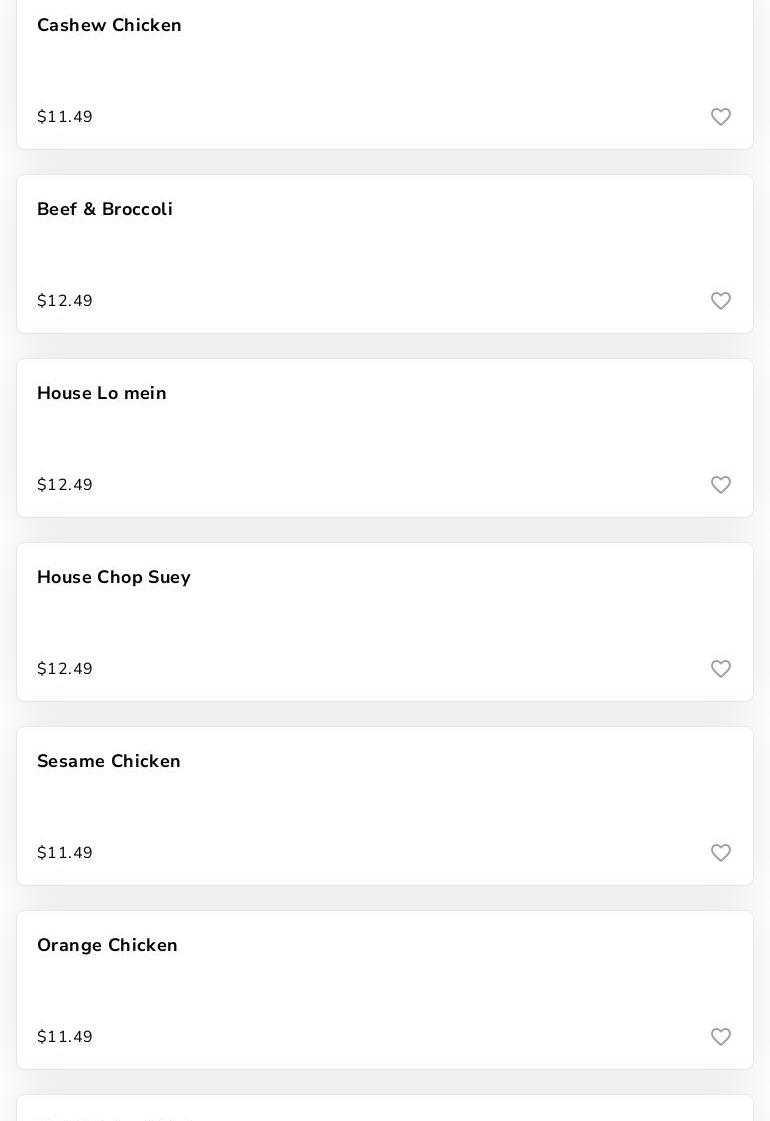Image resolution: width=770 pixels, height=1121 pixels.
Task: Open House Lo mein dish details
Action: (102, 394)
